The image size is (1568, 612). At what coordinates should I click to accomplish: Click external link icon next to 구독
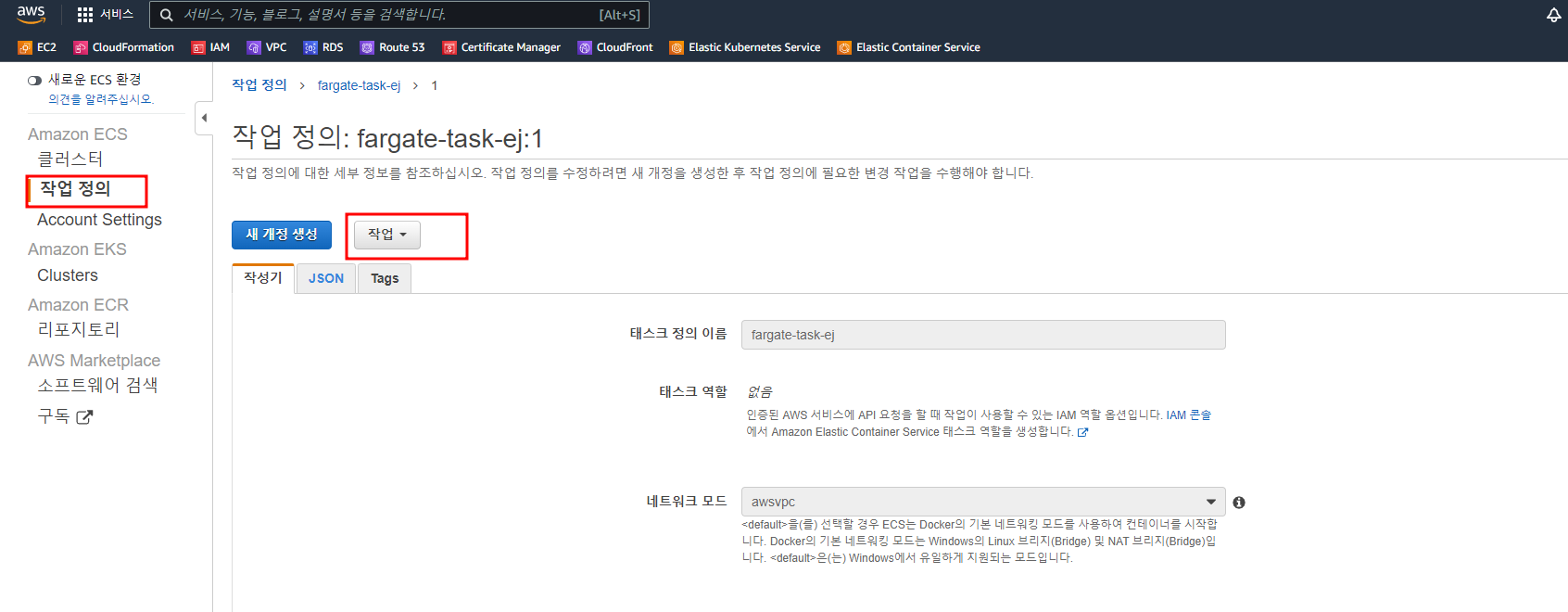point(84,417)
